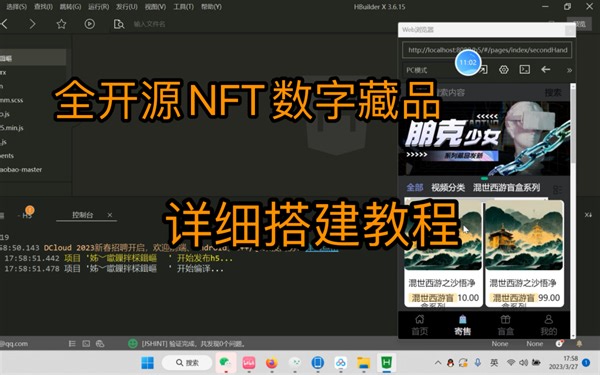Go to 首页 in bottom navigation
Screen dimensions: 600x375
(420, 325)
